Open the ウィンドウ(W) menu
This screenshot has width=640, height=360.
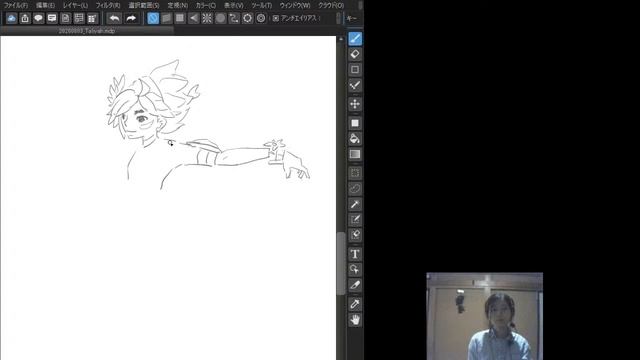[x=295, y=5]
